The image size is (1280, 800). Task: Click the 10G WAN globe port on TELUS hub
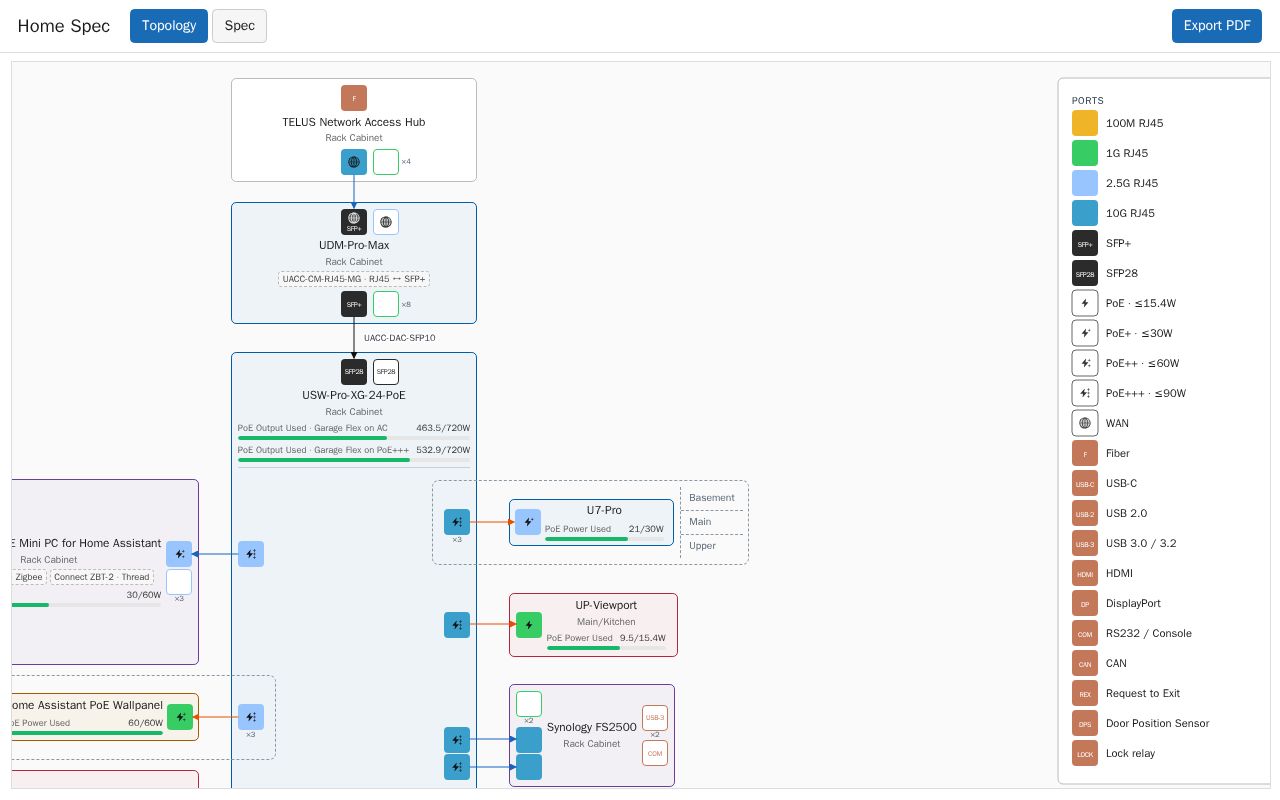coord(354,162)
